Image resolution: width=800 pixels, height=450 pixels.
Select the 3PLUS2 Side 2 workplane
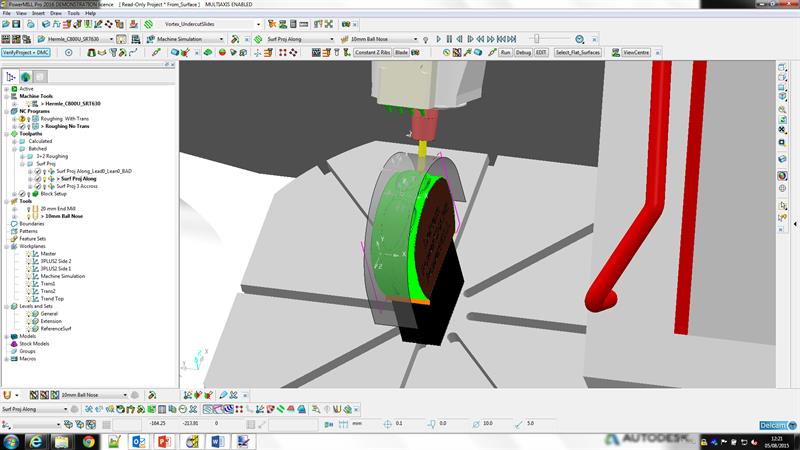coord(56,261)
